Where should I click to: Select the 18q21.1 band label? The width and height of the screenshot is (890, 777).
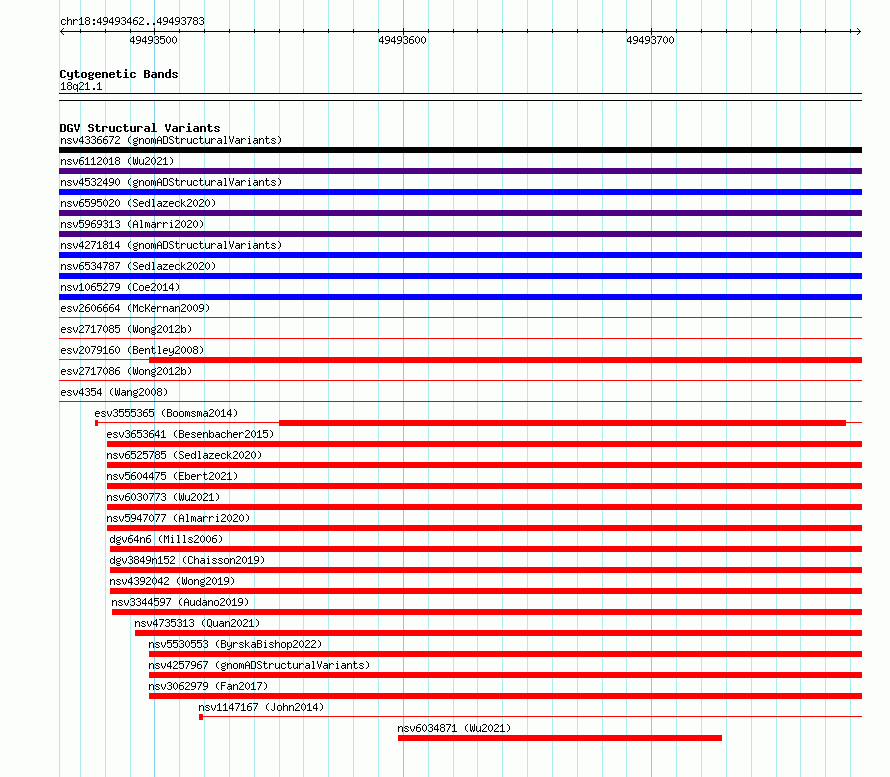[81, 86]
